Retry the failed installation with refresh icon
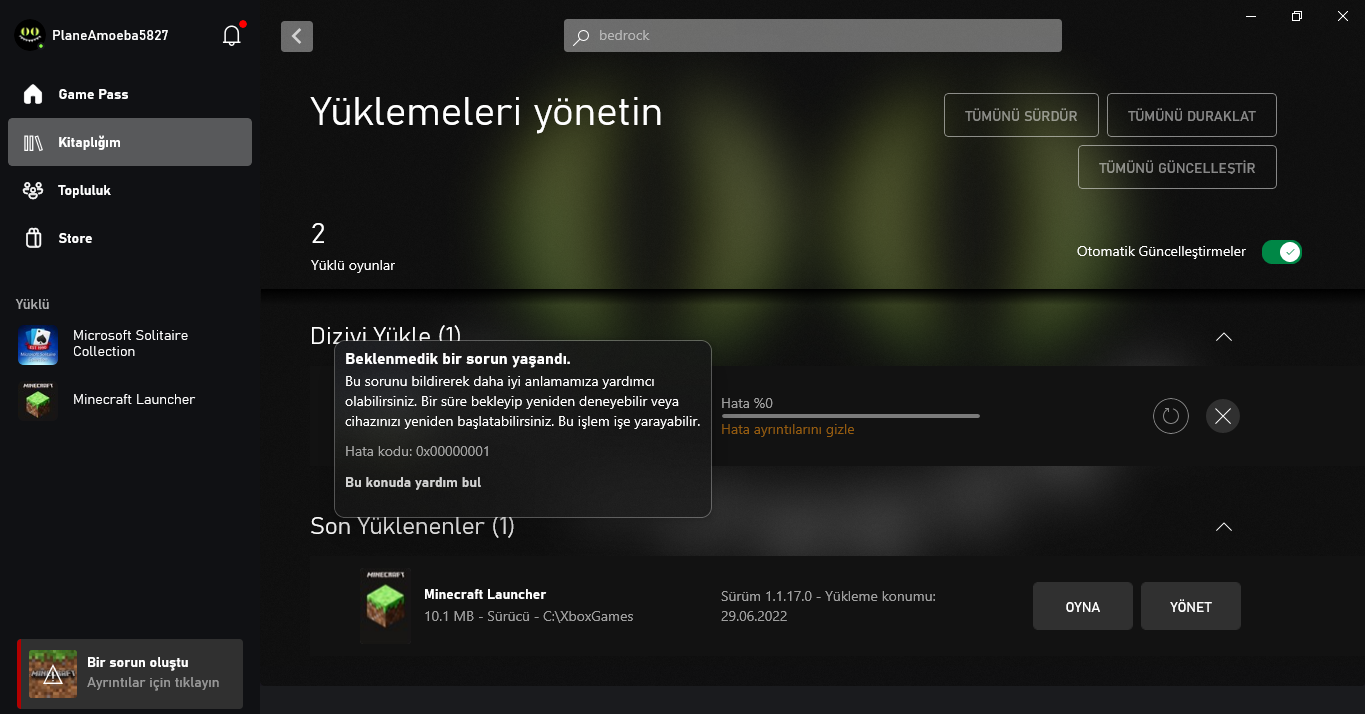 (x=1171, y=416)
